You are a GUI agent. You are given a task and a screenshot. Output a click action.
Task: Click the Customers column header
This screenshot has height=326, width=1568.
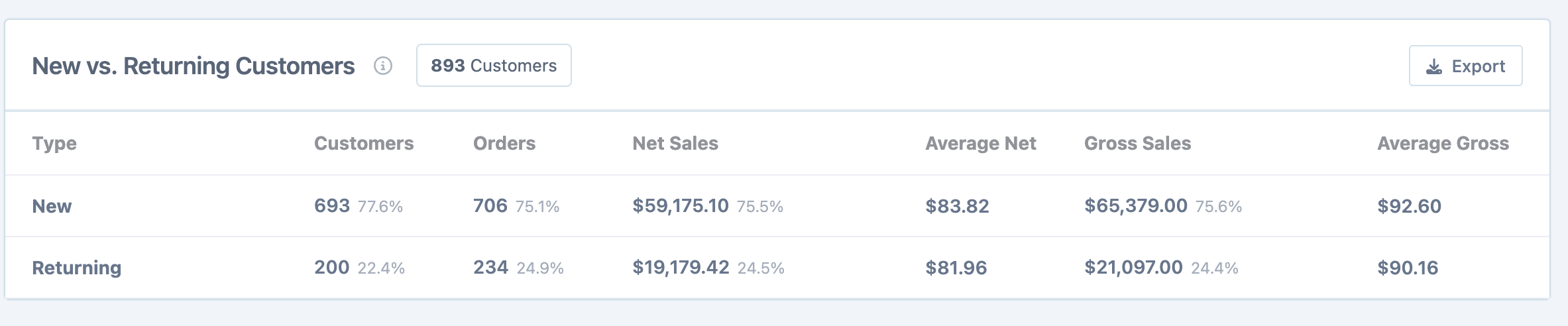364,143
